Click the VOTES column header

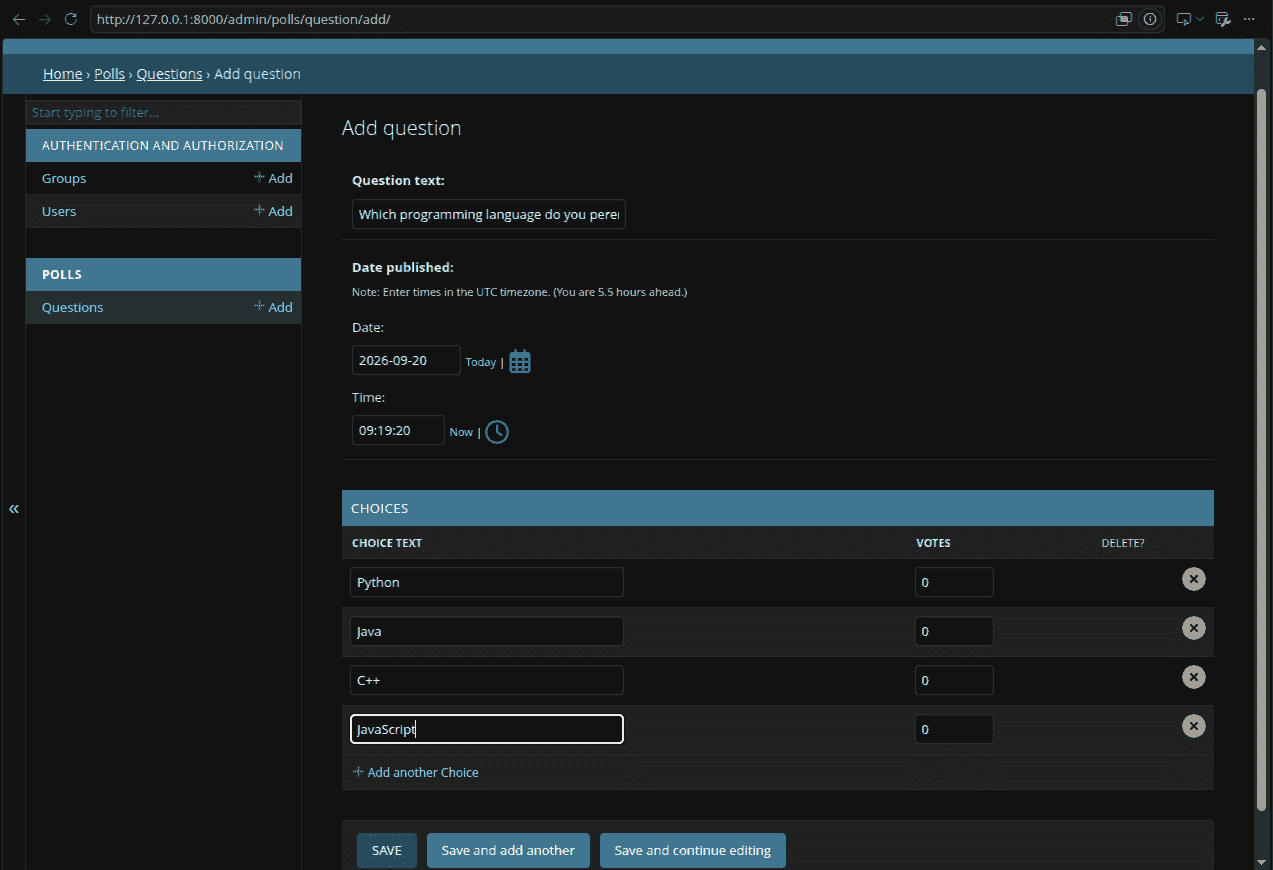click(933, 543)
